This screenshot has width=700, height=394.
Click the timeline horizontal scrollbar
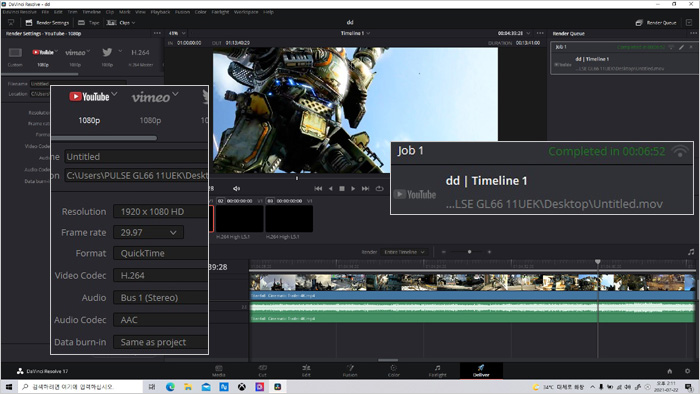click(x=388, y=360)
